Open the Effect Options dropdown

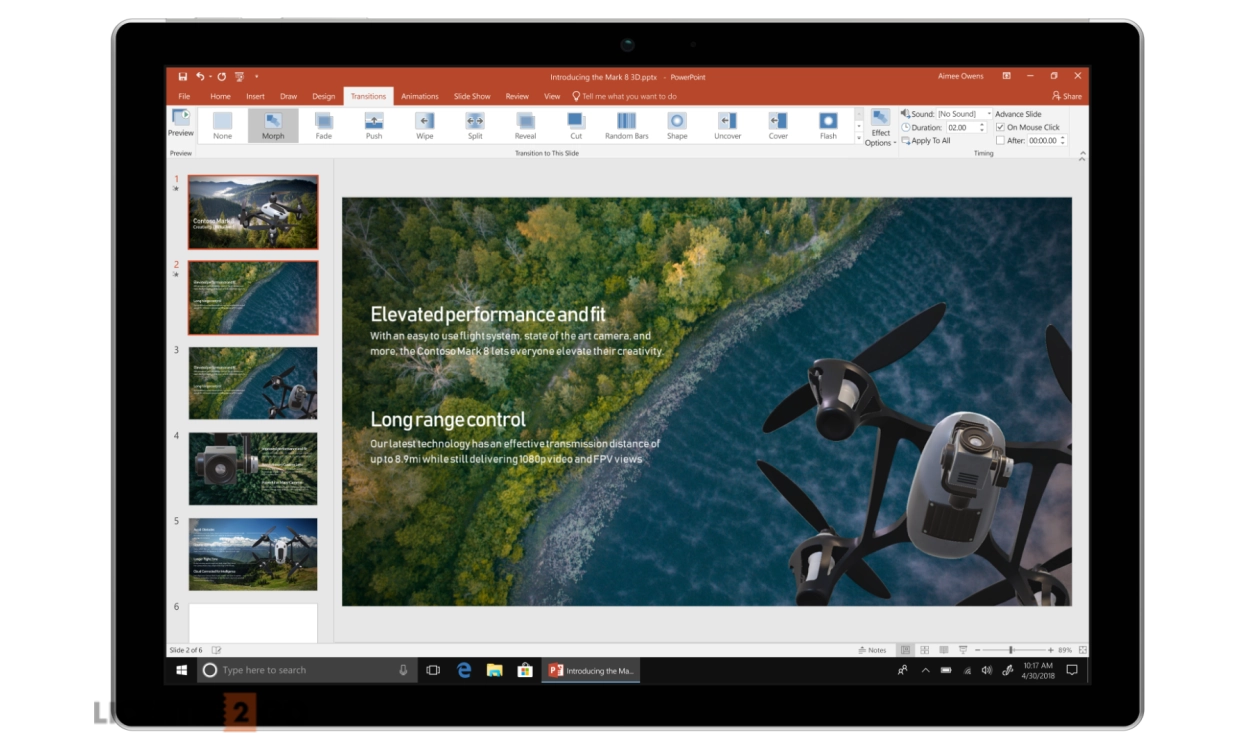tap(880, 128)
